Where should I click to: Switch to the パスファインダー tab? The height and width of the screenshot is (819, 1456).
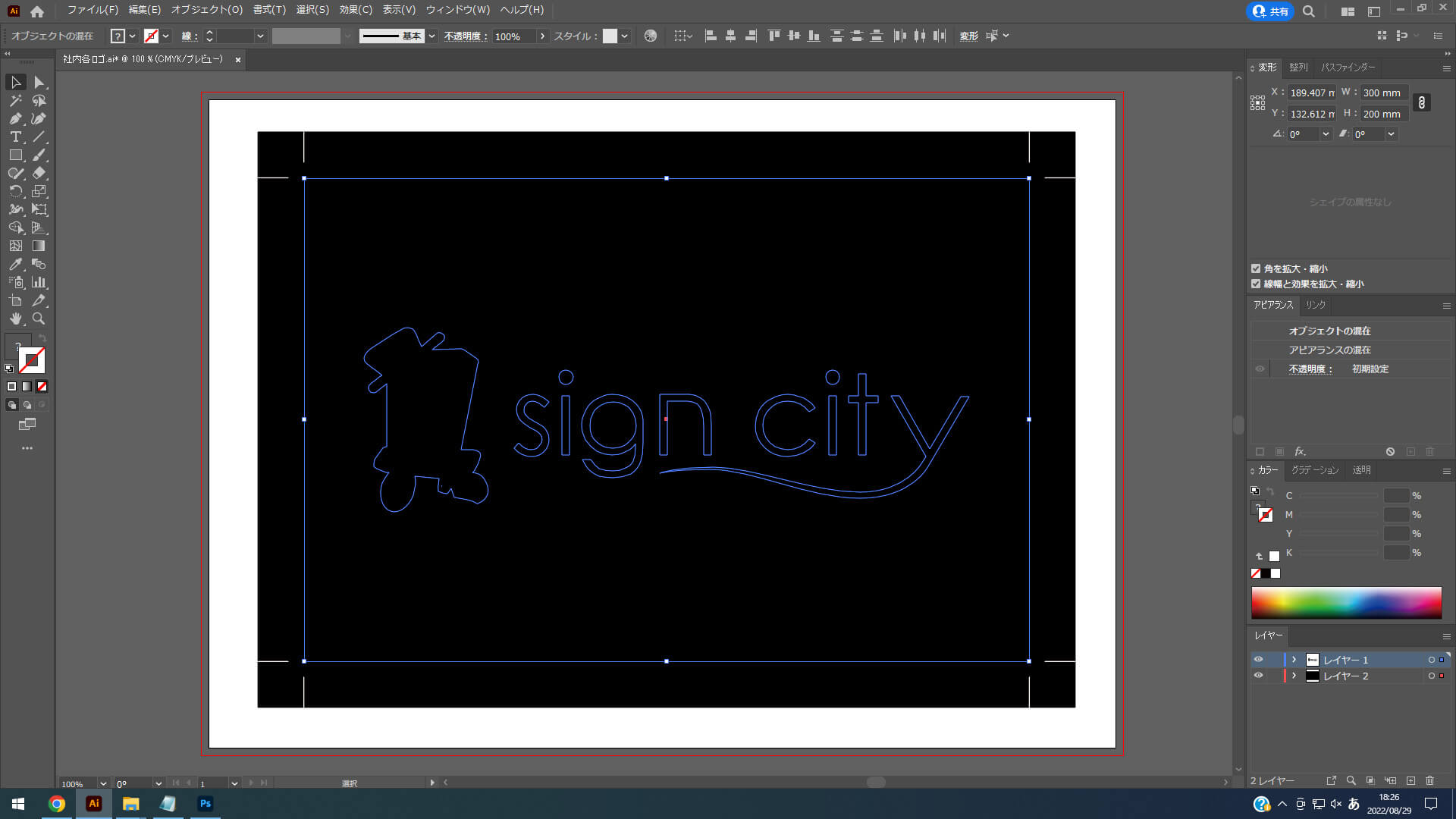coord(1348,67)
